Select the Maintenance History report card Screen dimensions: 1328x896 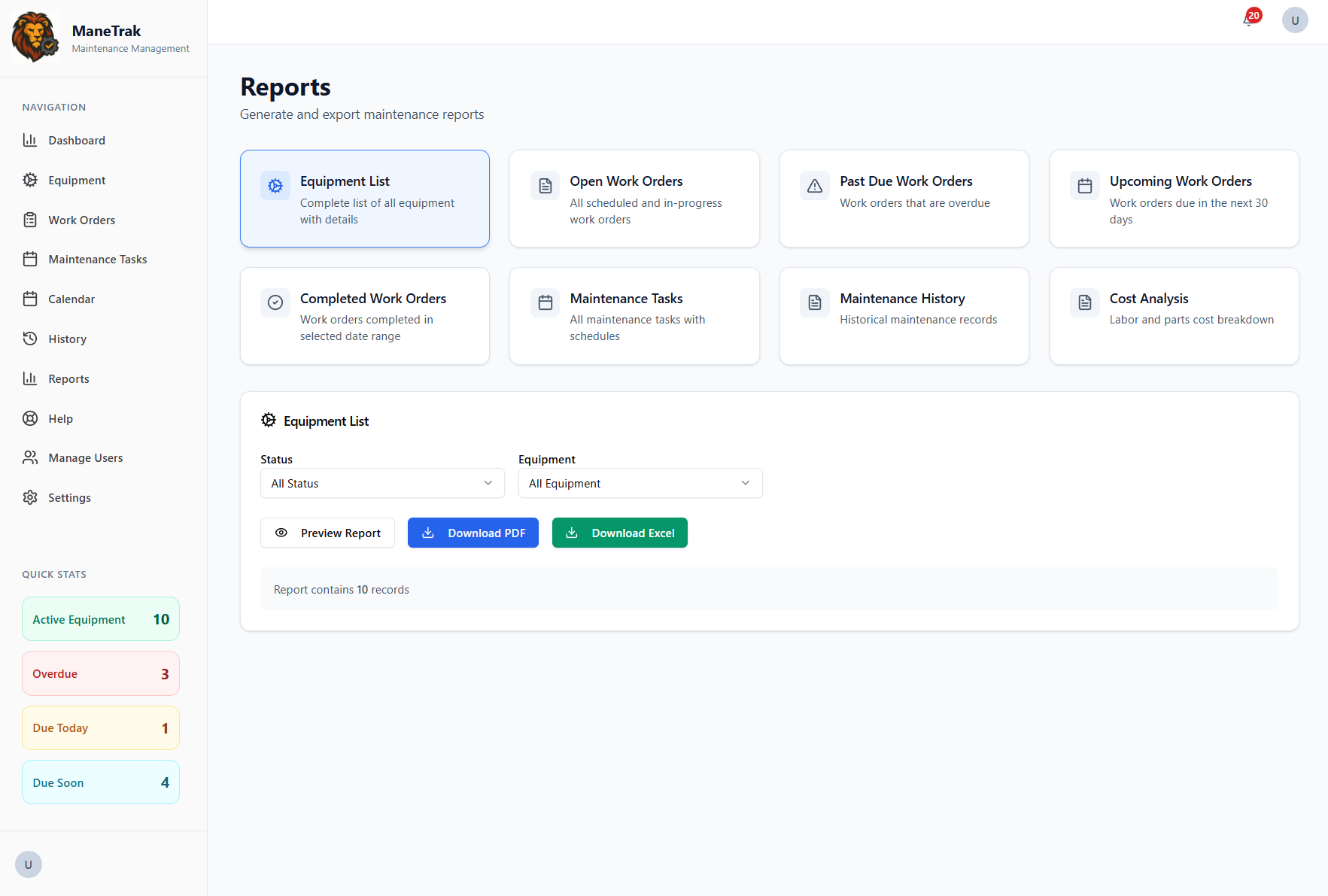904,315
